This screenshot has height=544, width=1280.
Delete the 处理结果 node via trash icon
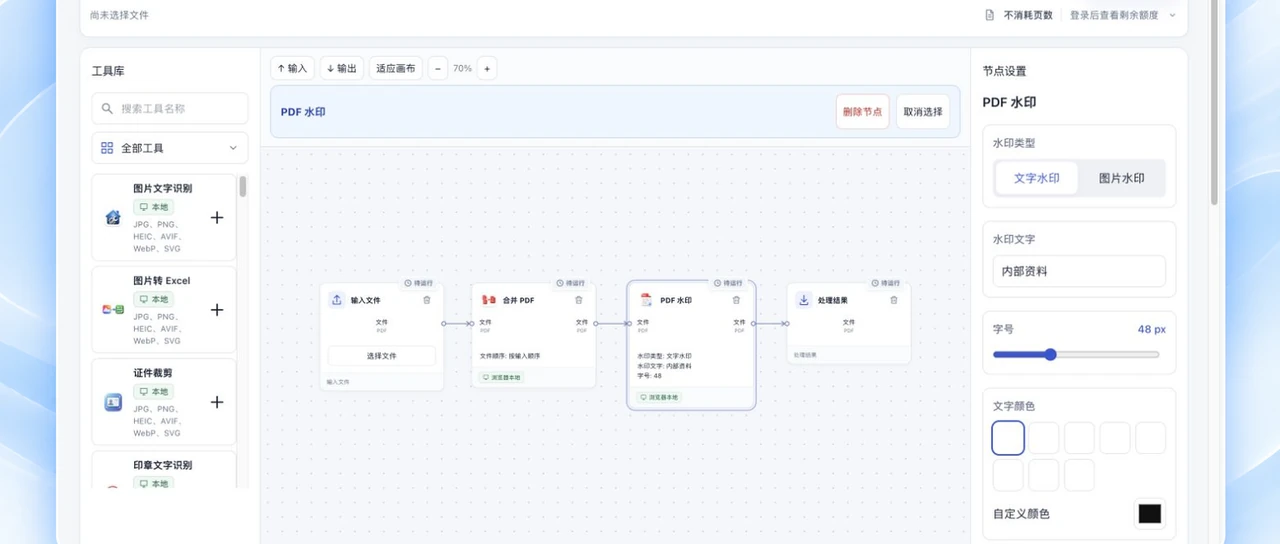894,300
